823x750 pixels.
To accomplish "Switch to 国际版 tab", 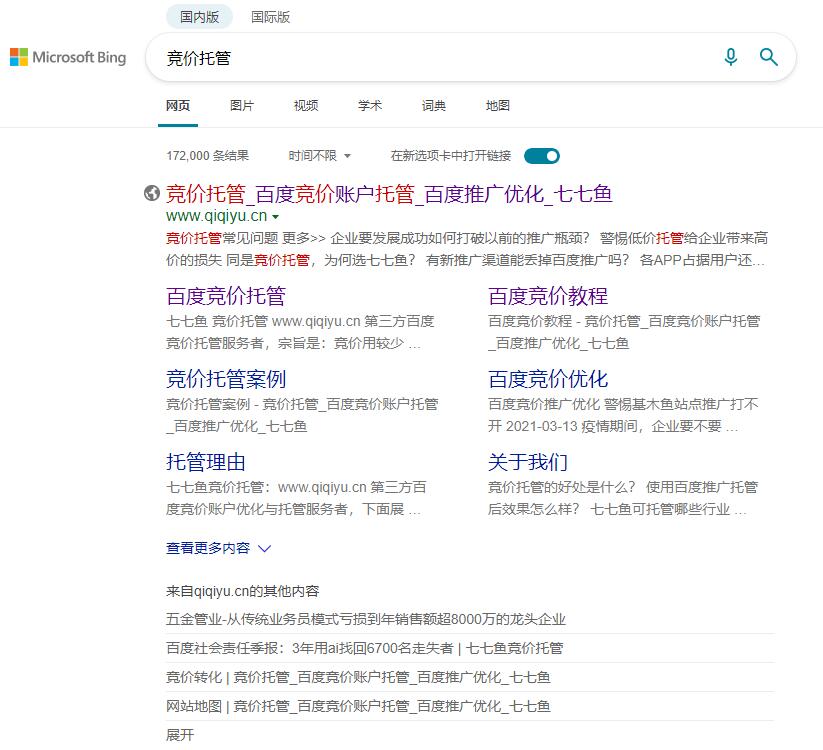I will [x=270, y=17].
